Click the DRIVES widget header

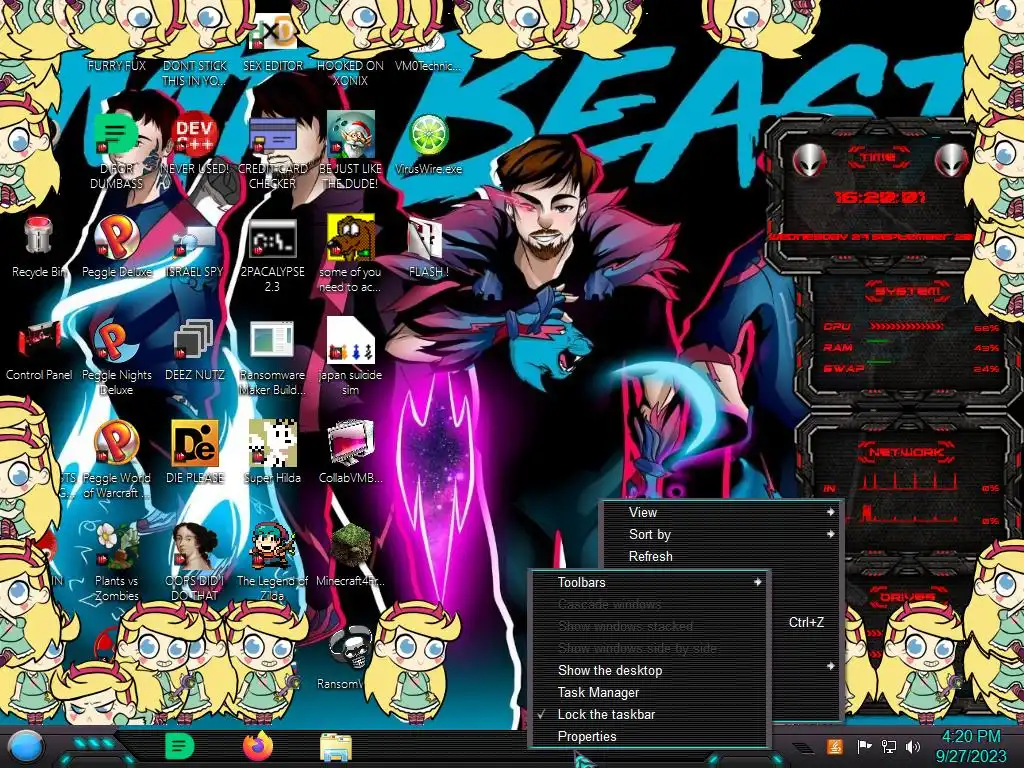[908, 597]
